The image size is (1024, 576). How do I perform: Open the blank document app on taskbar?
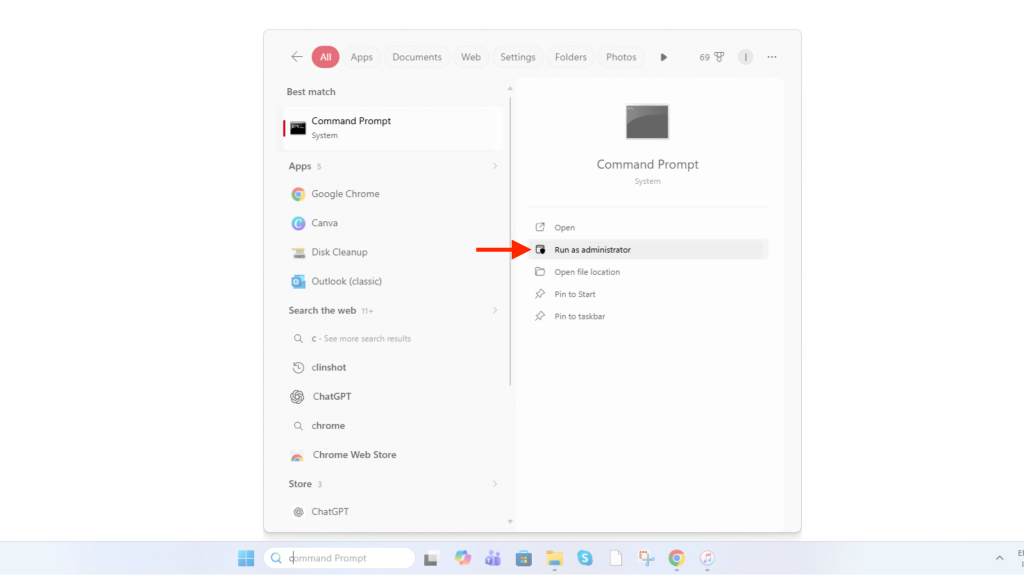pos(616,558)
